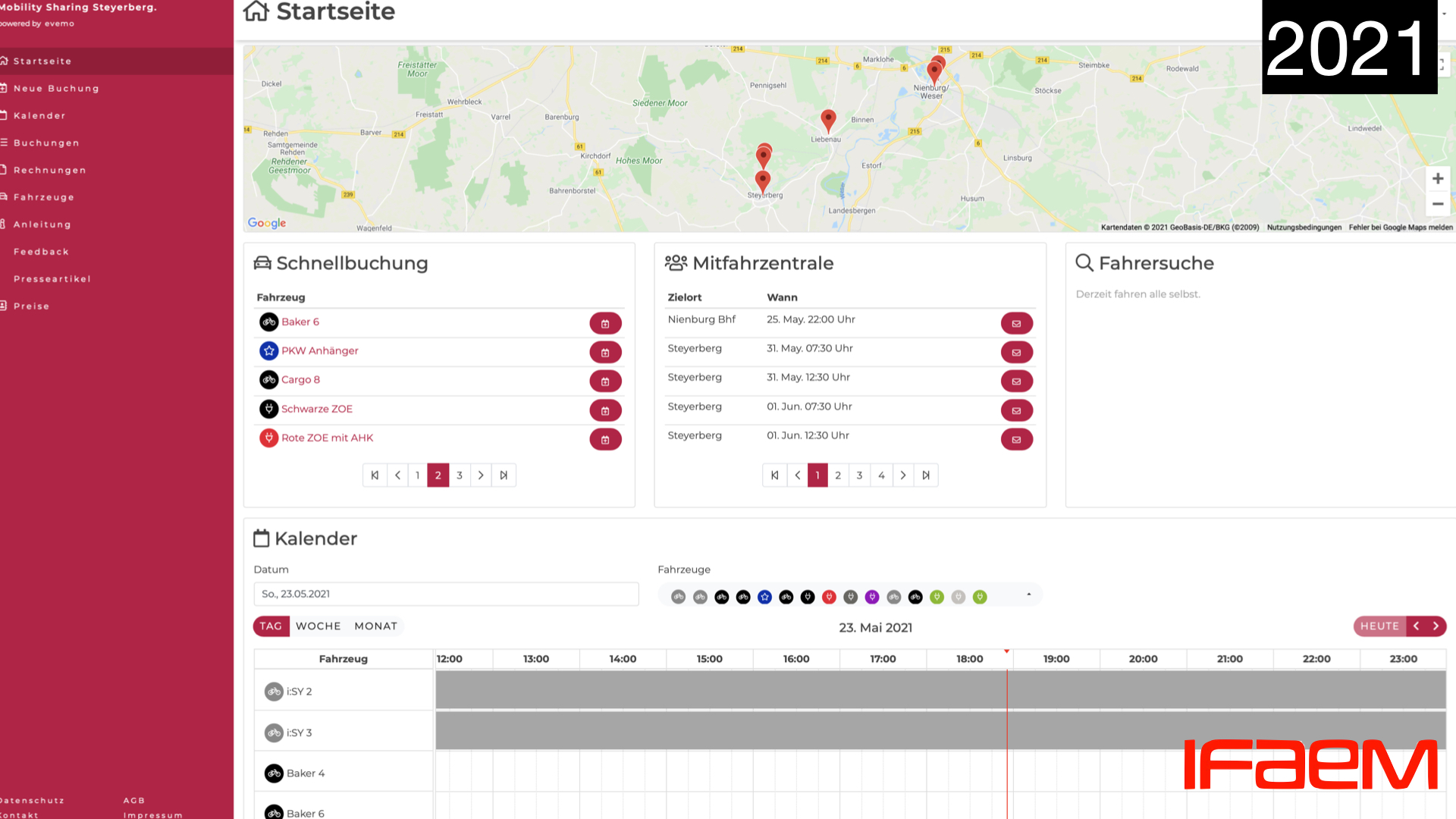Screen dimensions: 1456x819
Task: Click the Datum input field
Action: [x=446, y=595]
